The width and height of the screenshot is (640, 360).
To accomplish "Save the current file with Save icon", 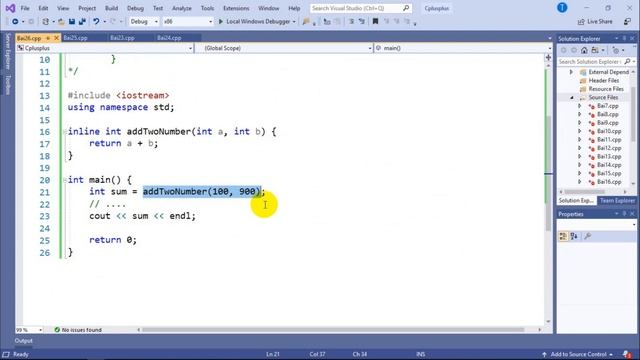I will tap(72, 22).
